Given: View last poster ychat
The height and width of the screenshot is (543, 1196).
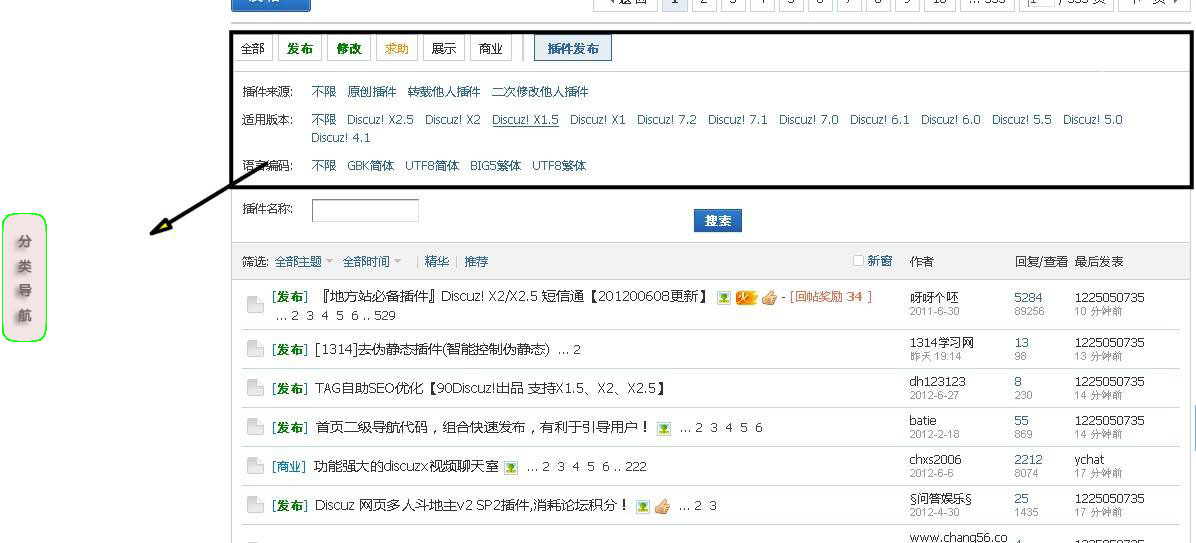Looking at the screenshot, I should pyautogui.click(x=1089, y=460).
